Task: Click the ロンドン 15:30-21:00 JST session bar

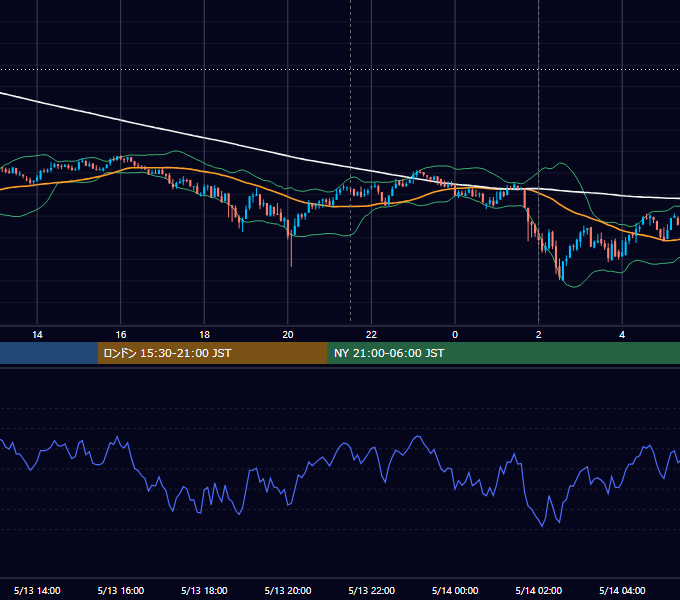Action: click(212, 353)
